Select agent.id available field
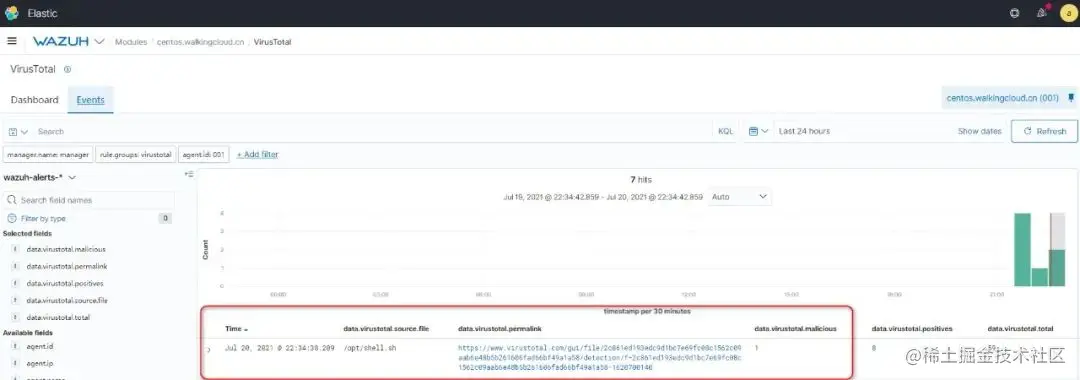Image resolution: width=1080 pixels, height=380 pixels. pyautogui.click(x=40, y=346)
